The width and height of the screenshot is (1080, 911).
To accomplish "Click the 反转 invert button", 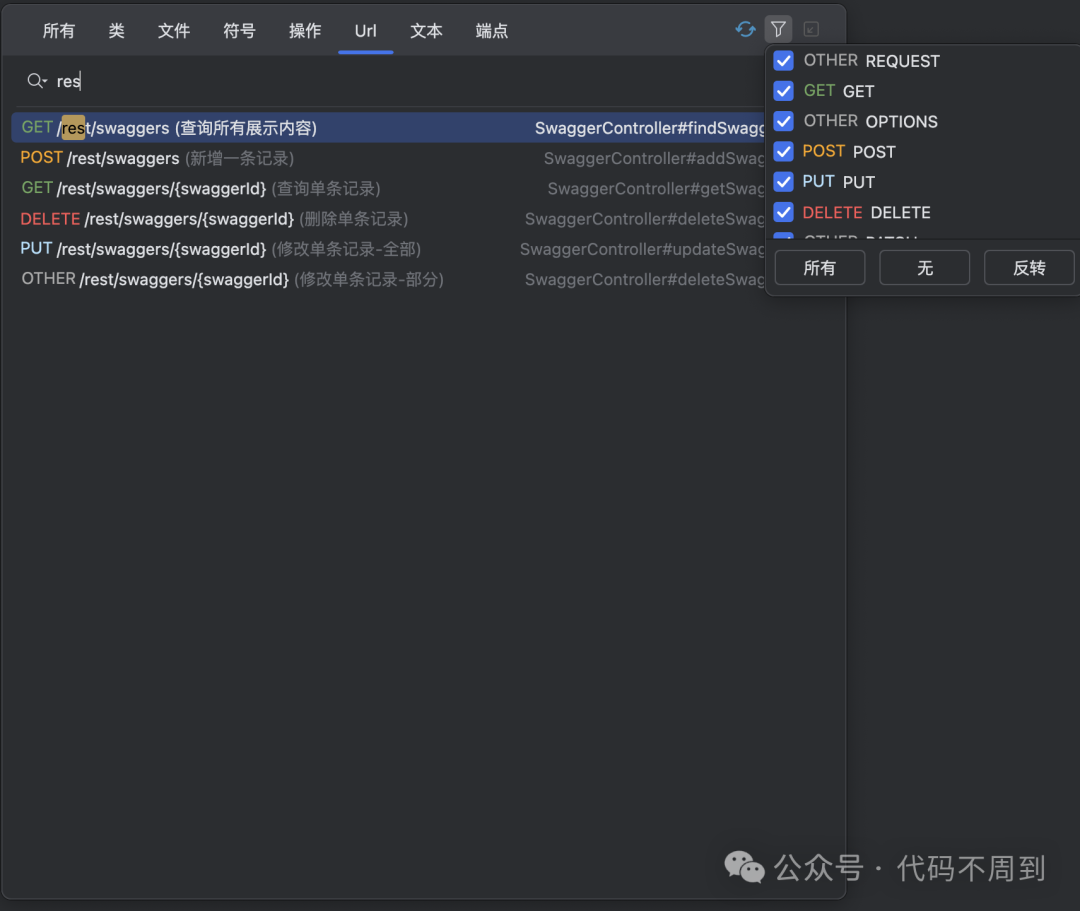I will pyautogui.click(x=1029, y=267).
